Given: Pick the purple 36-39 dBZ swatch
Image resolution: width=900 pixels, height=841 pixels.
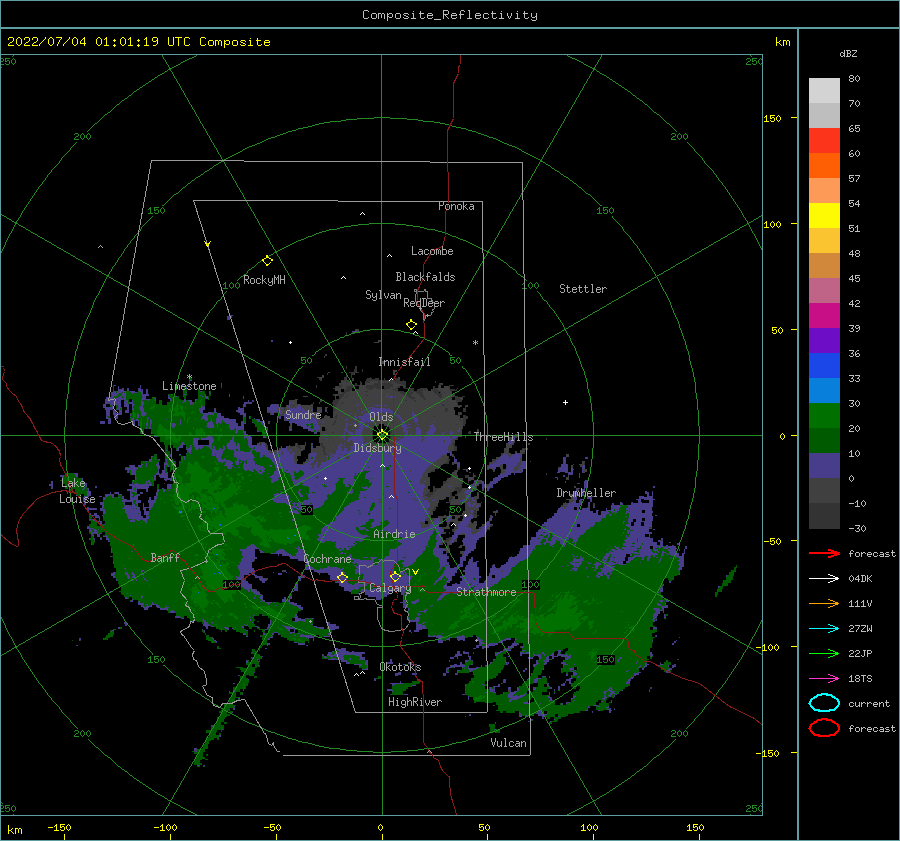Looking at the screenshot, I should pos(824,340).
